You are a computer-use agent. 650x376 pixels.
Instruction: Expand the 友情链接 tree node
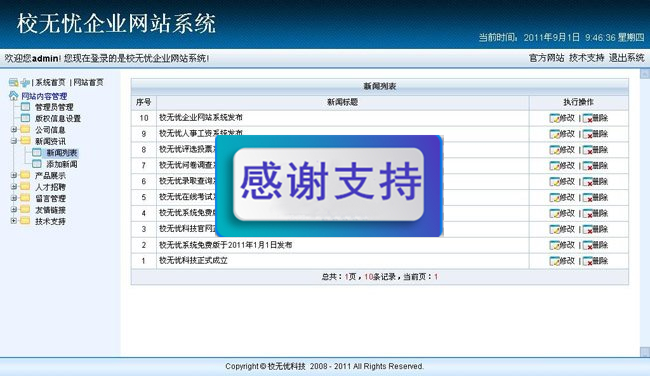pos(14,210)
